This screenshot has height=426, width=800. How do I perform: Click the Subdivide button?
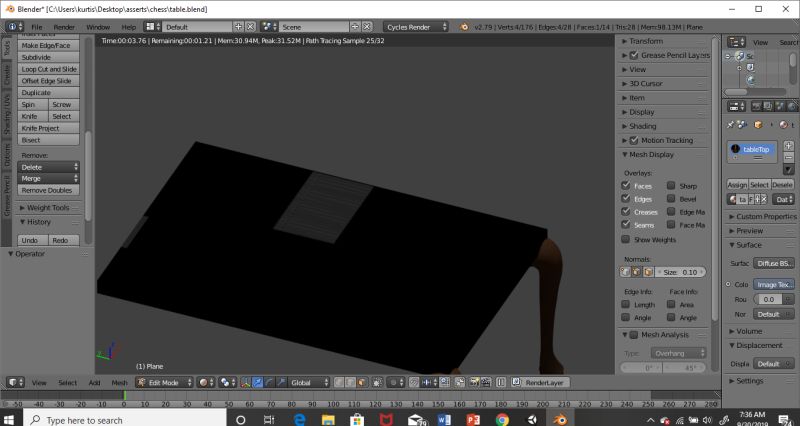click(x=48, y=57)
